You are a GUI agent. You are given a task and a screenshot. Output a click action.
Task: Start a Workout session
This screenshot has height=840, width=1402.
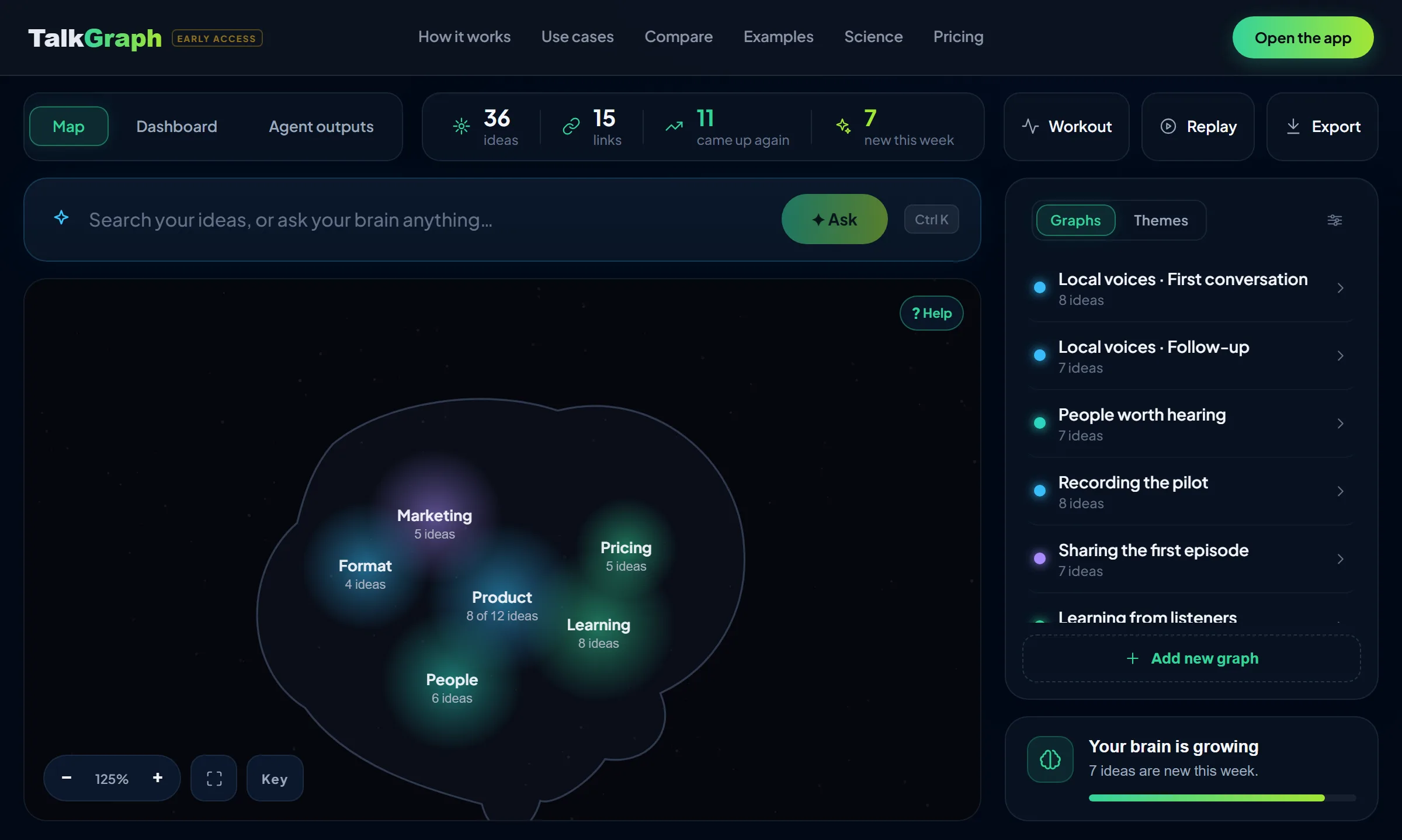pyautogui.click(x=1066, y=126)
